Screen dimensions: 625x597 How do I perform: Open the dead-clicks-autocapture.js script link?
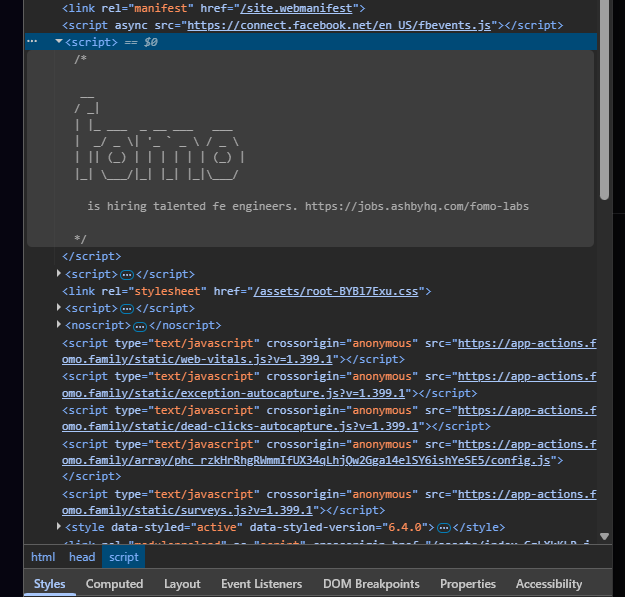click(240, 426)
